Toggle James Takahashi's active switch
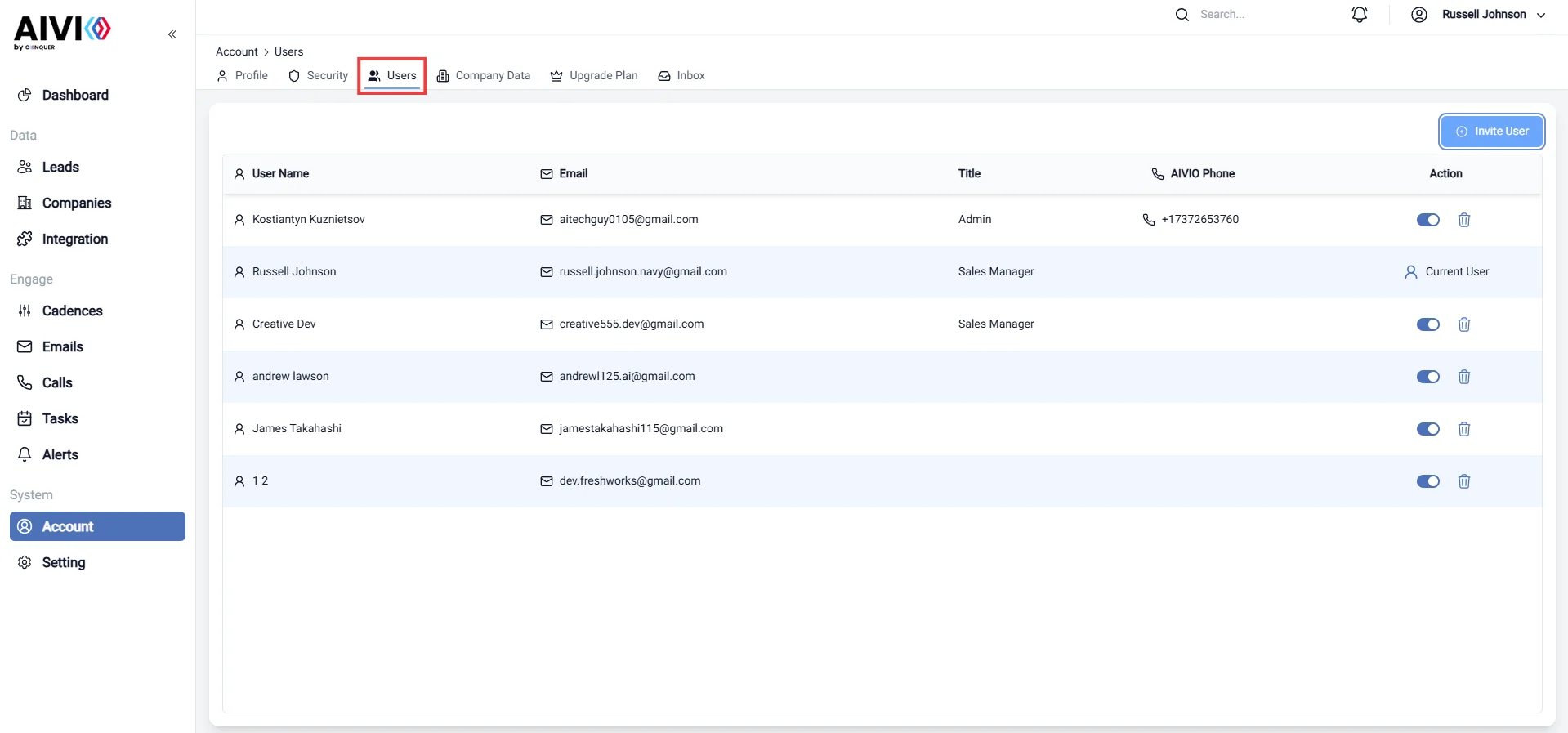 1428,429
